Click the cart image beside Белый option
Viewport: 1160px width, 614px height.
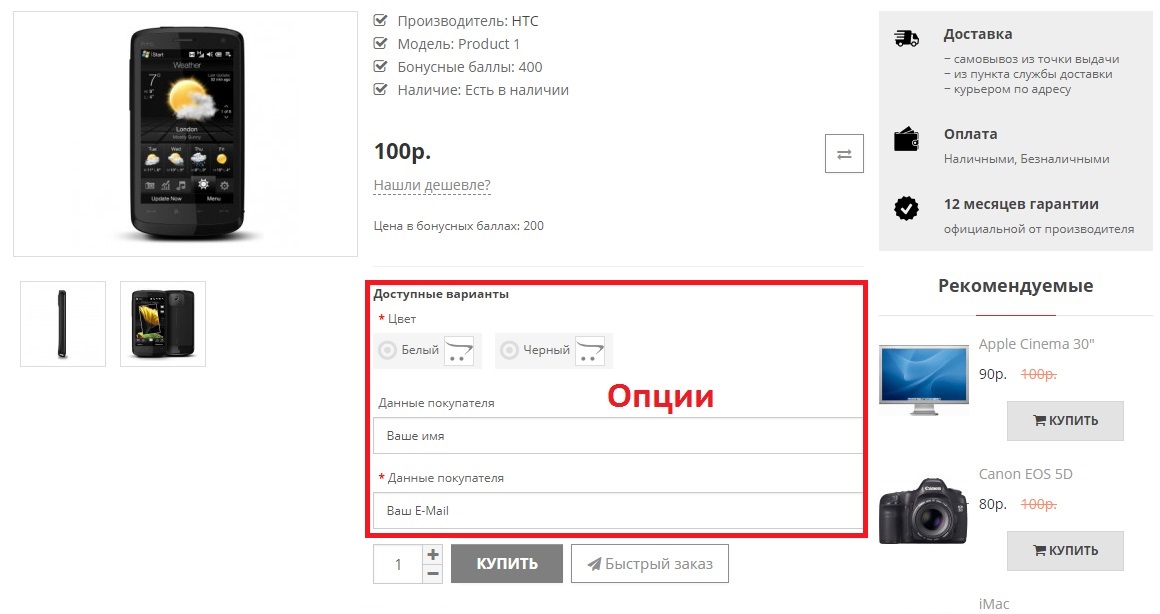[459, 350]
